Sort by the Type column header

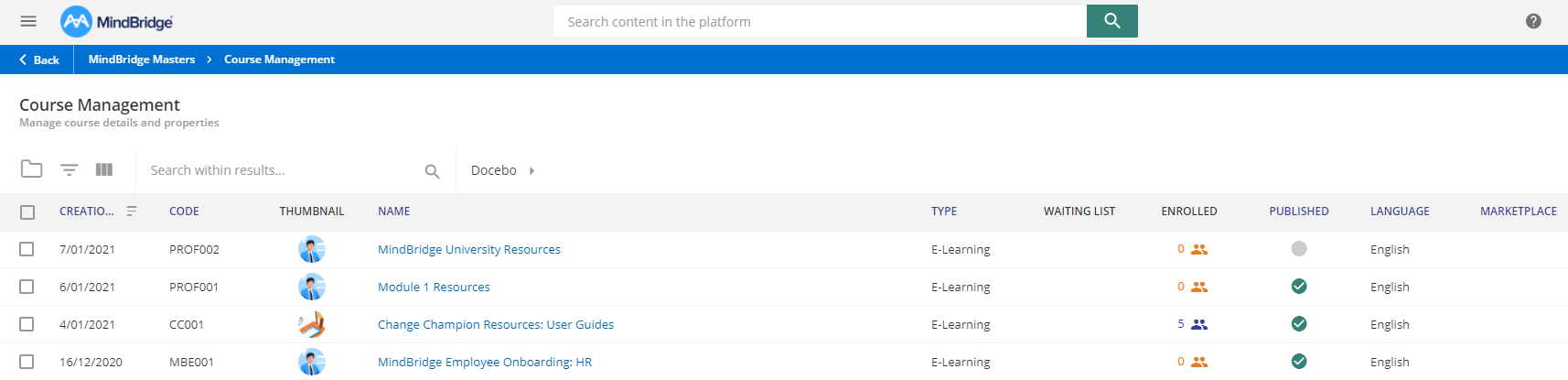944,211
